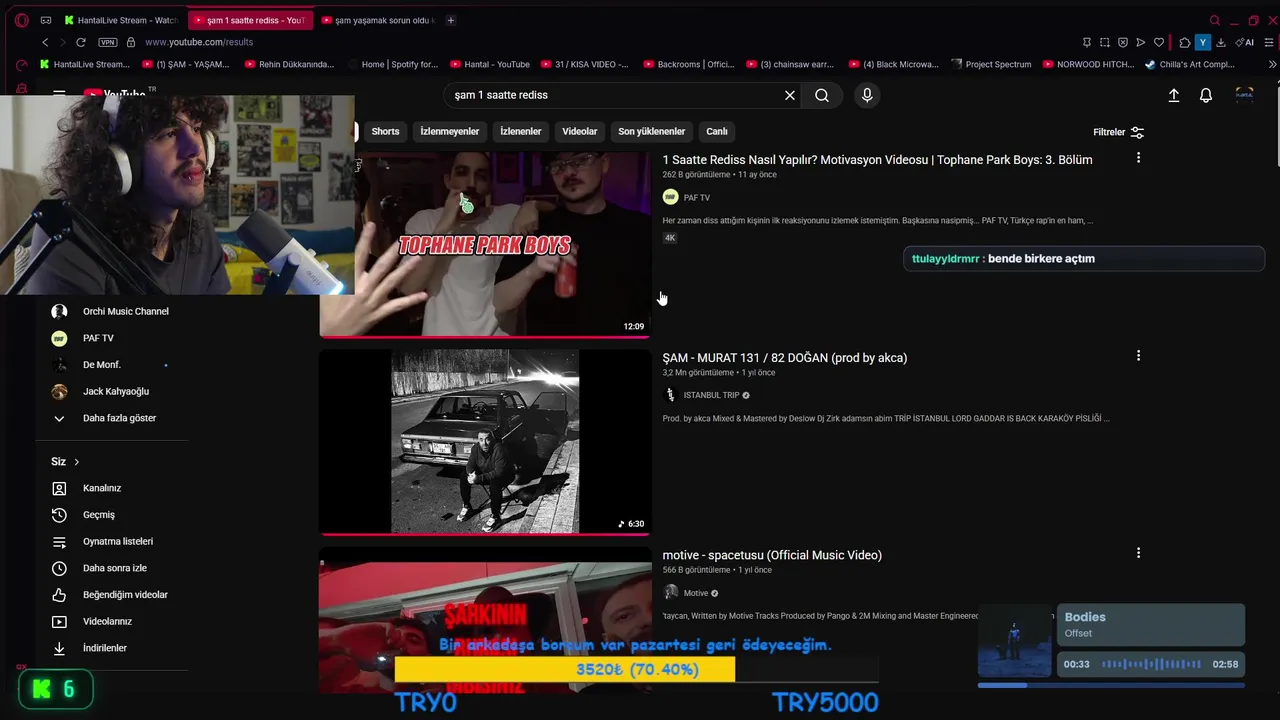Open 'motive - spacetusu (Official Music Video)' title
Screen dimensions: 1280x720
[772, 555]
